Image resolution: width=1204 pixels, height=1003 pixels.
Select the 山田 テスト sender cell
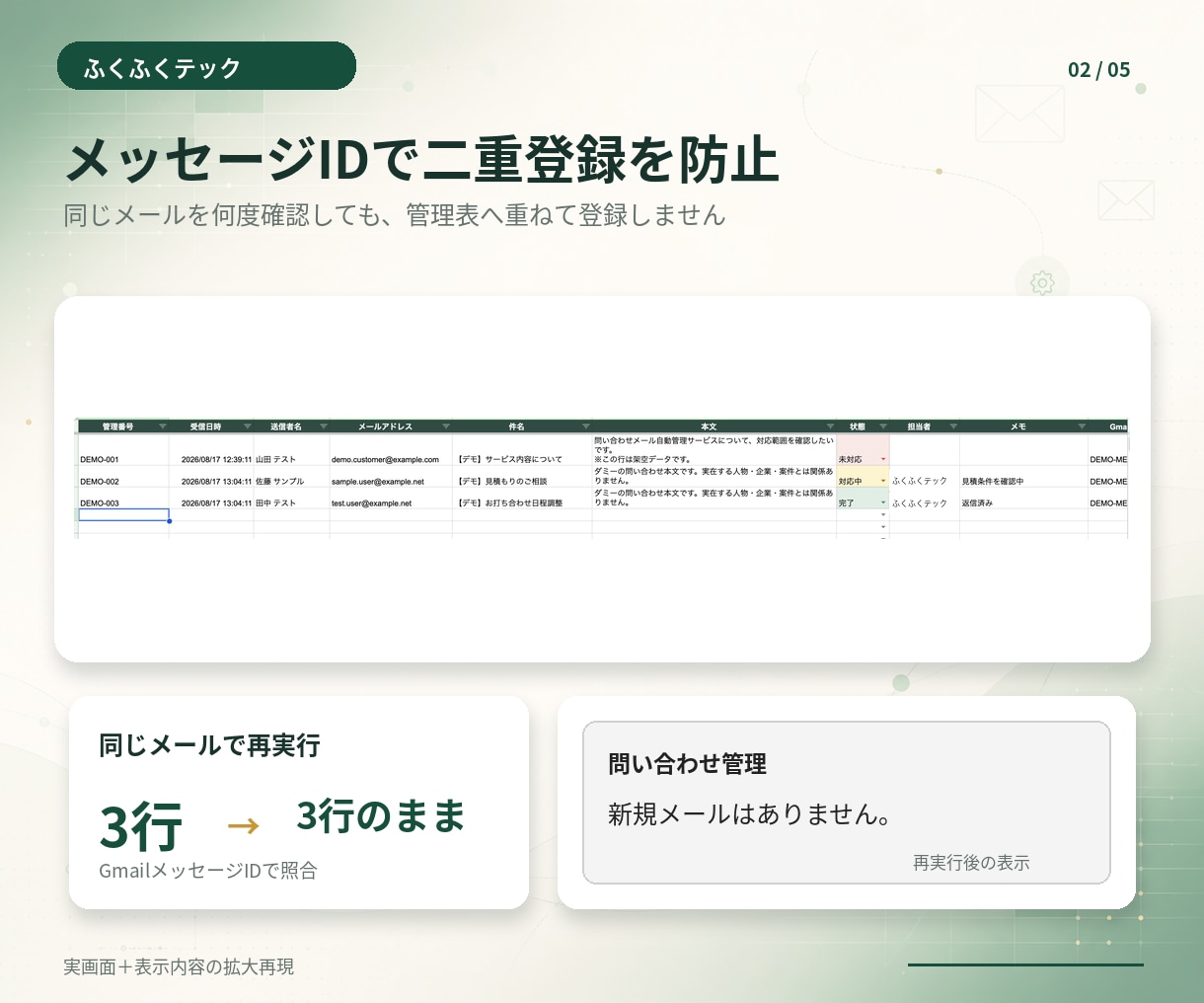291,450
